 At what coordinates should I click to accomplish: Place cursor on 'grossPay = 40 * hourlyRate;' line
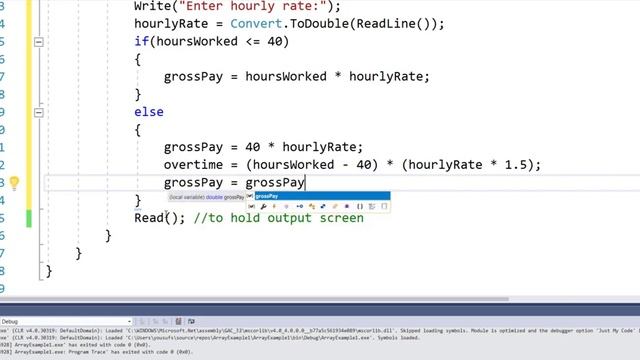pyautogui.click(x=263, y=147)
